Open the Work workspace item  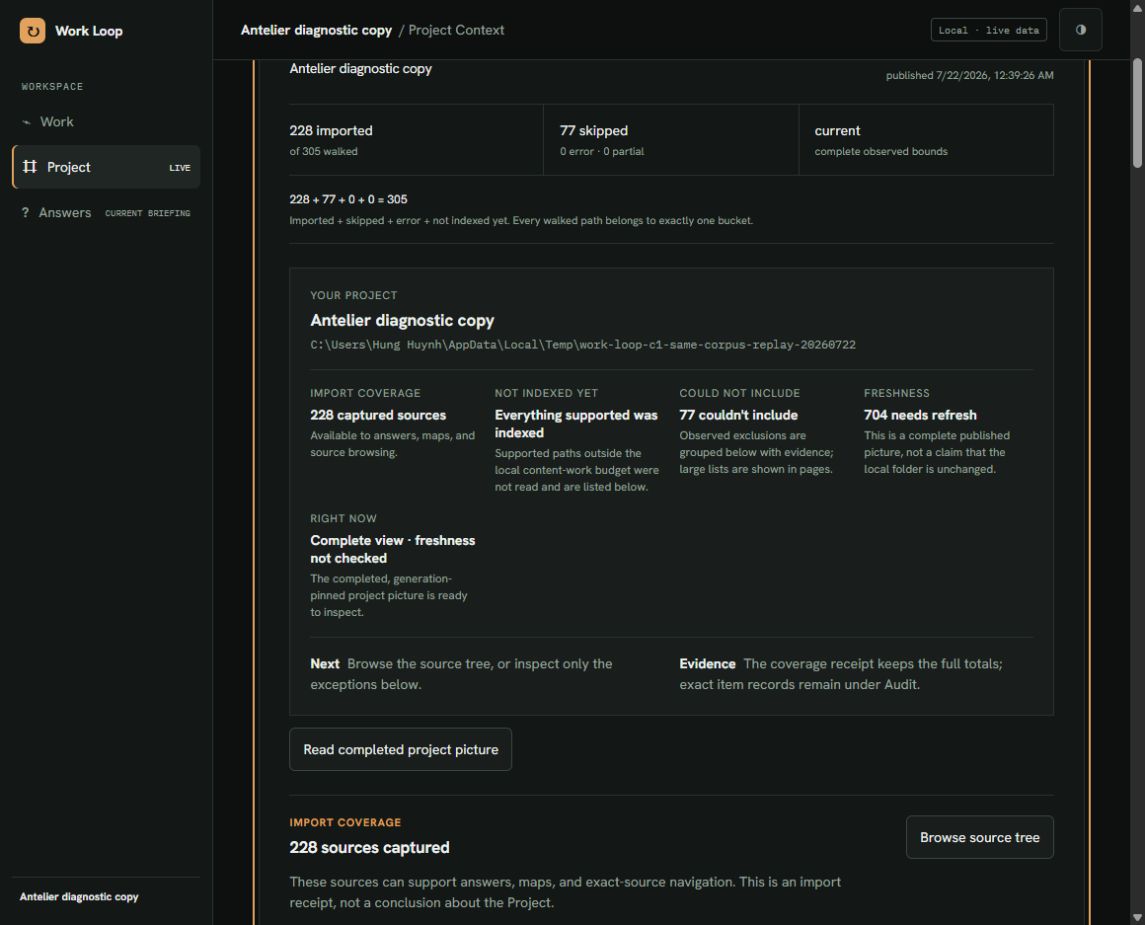click(106, 122)
